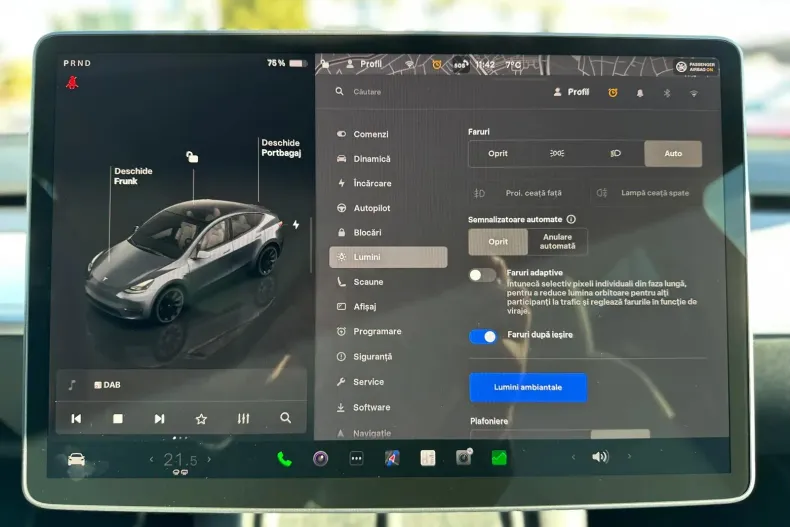790x527 pixels.
Task: Tap the unlock padlock above the car
Action: [192, 157]
